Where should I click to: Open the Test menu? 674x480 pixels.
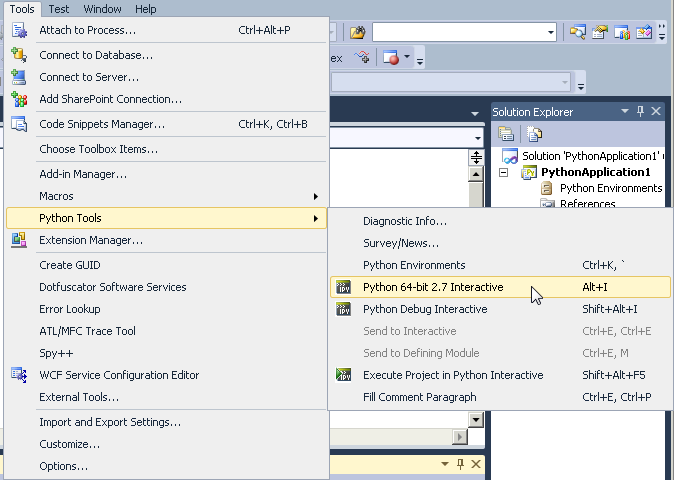[x=58, y=9]
